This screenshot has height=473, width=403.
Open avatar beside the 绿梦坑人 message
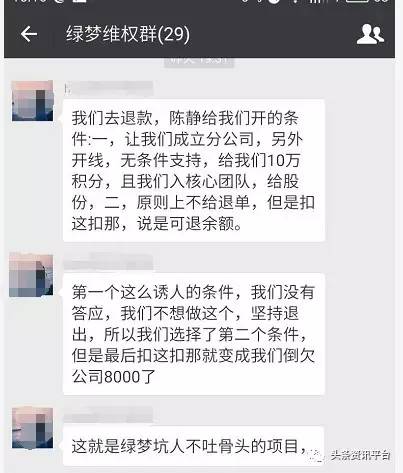pos(32,428)
